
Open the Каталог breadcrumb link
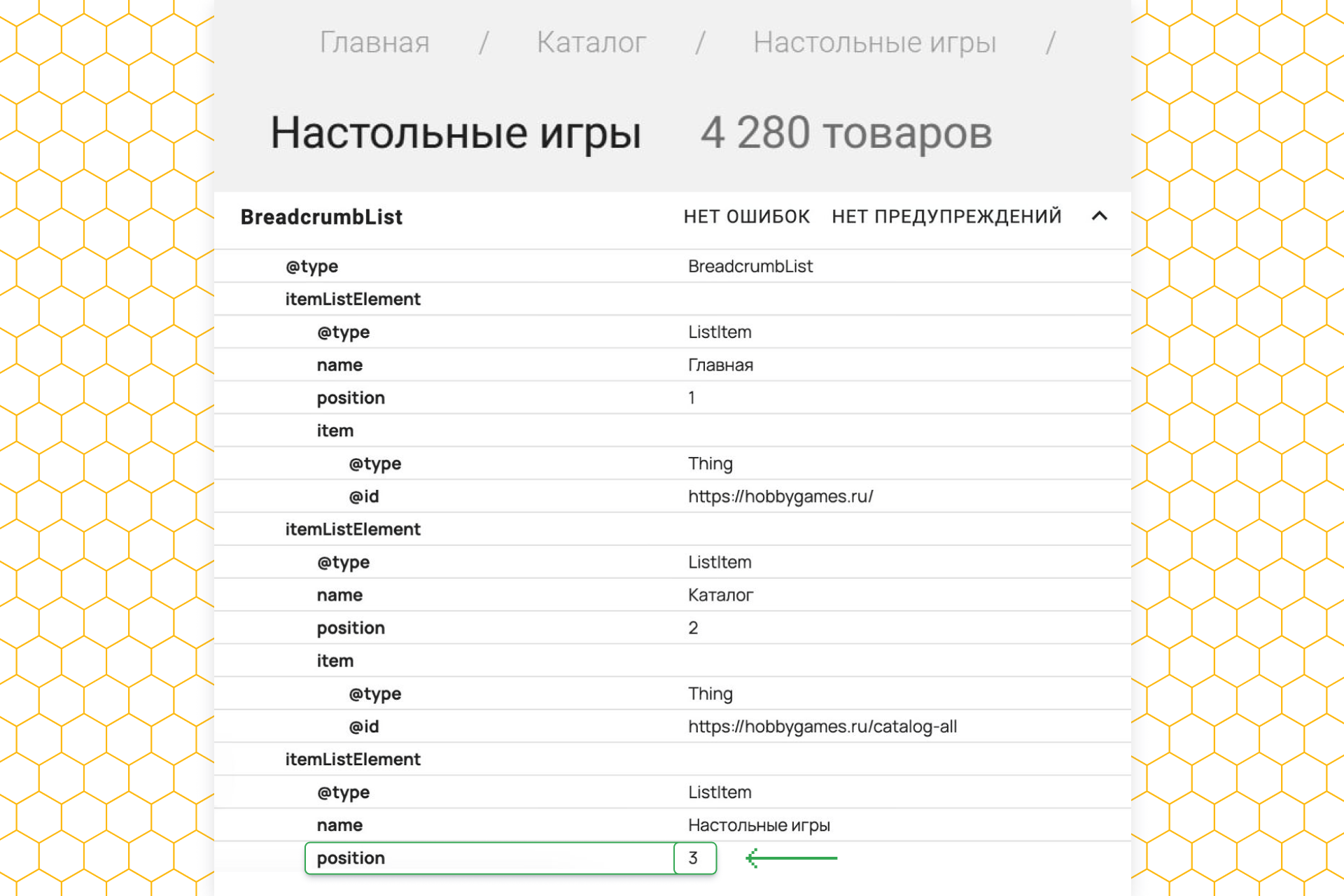[x=591, y=43]
